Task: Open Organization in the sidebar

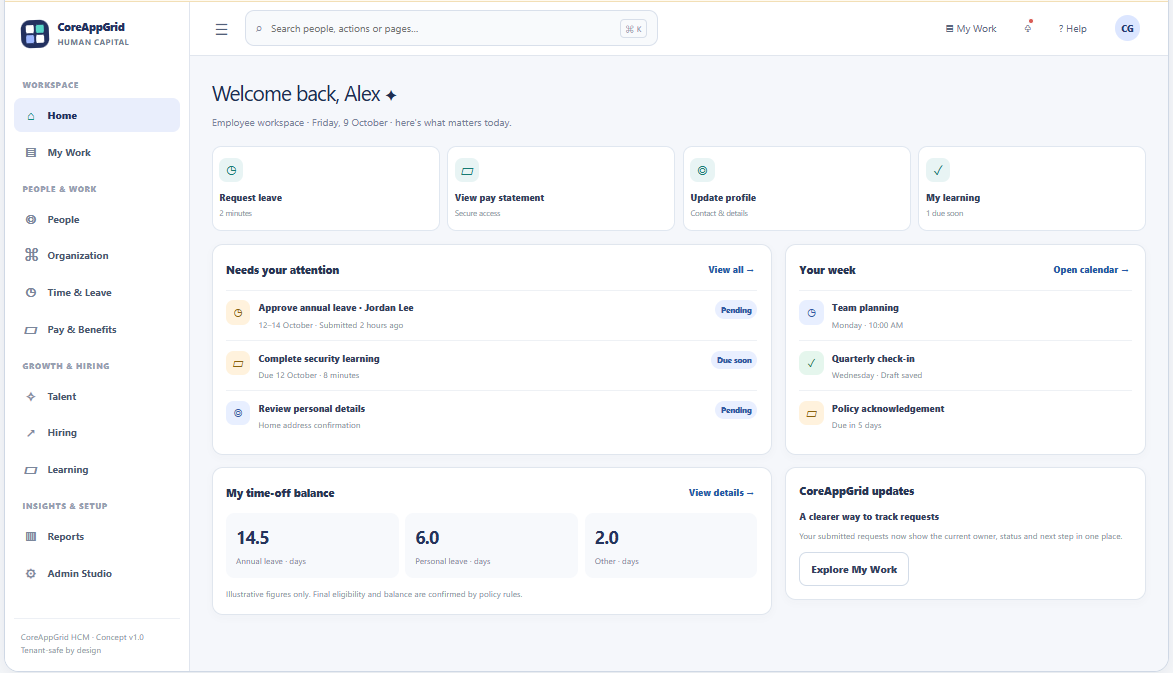Action: pos(97,256)
